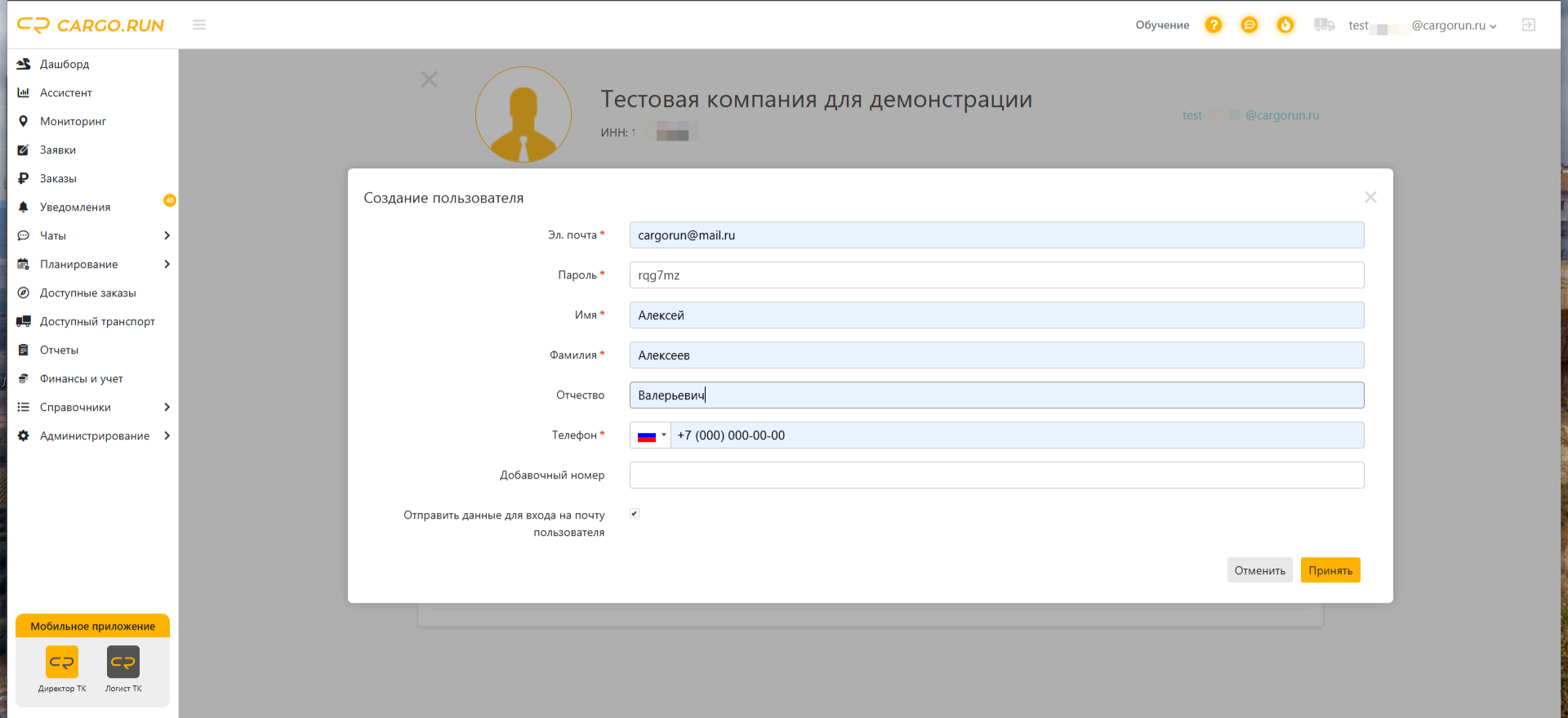Click the CARGO.RUN logo

click(x=91, y=25)
